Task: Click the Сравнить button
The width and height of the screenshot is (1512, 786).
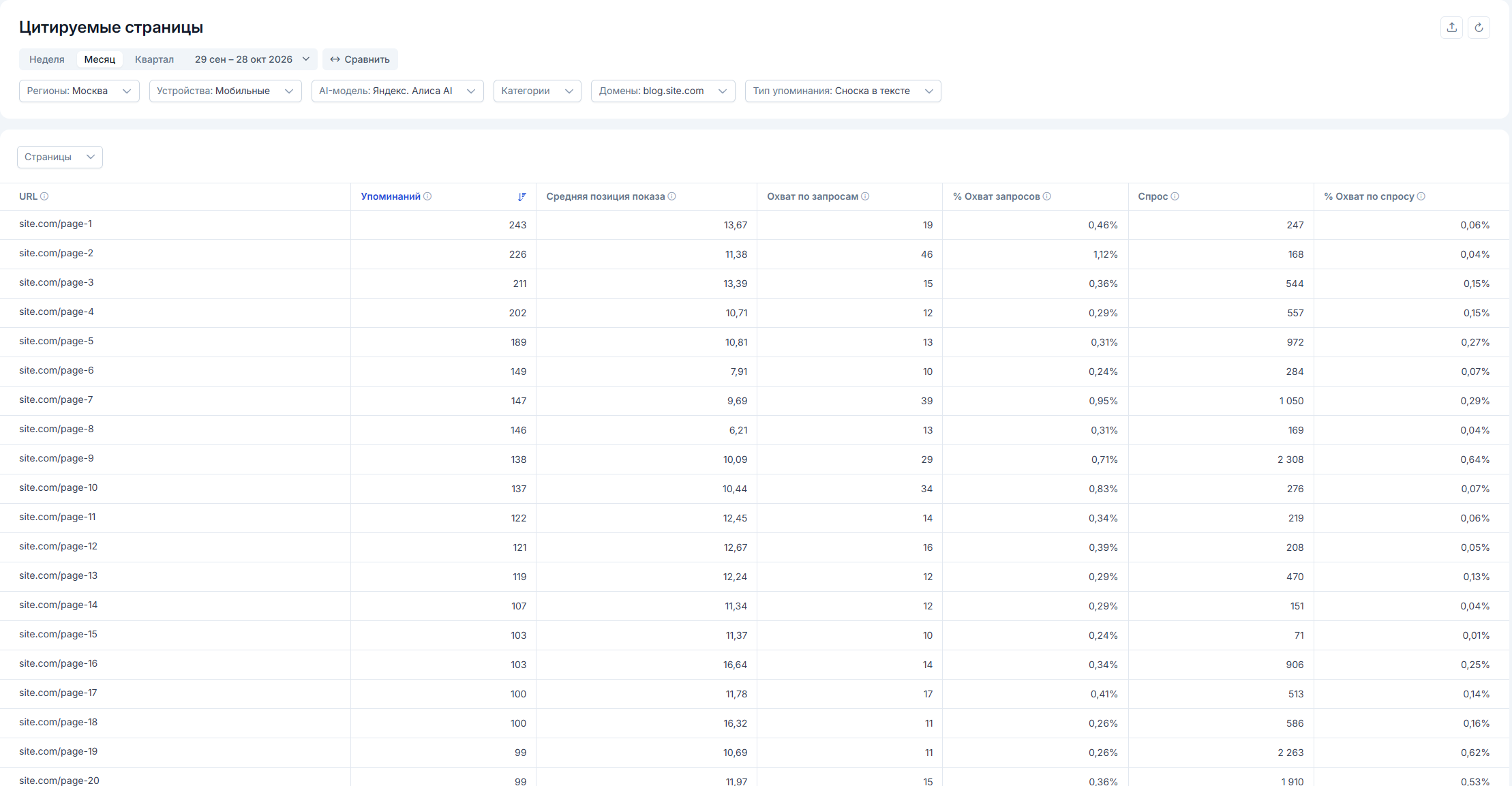Action: [360, 59]
